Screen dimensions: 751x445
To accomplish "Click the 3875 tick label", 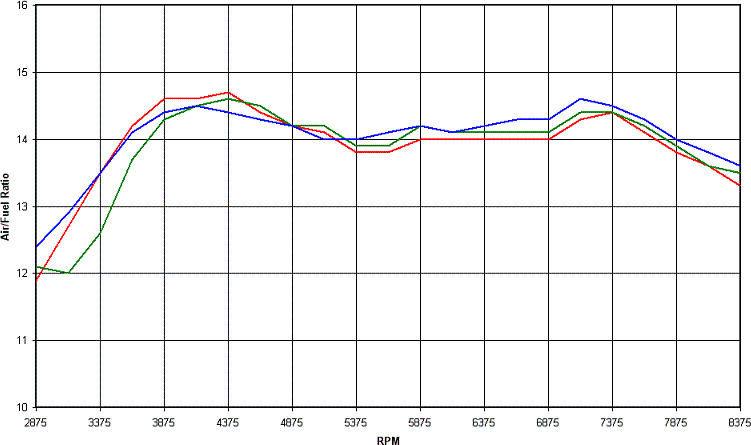I will (164, 421).
